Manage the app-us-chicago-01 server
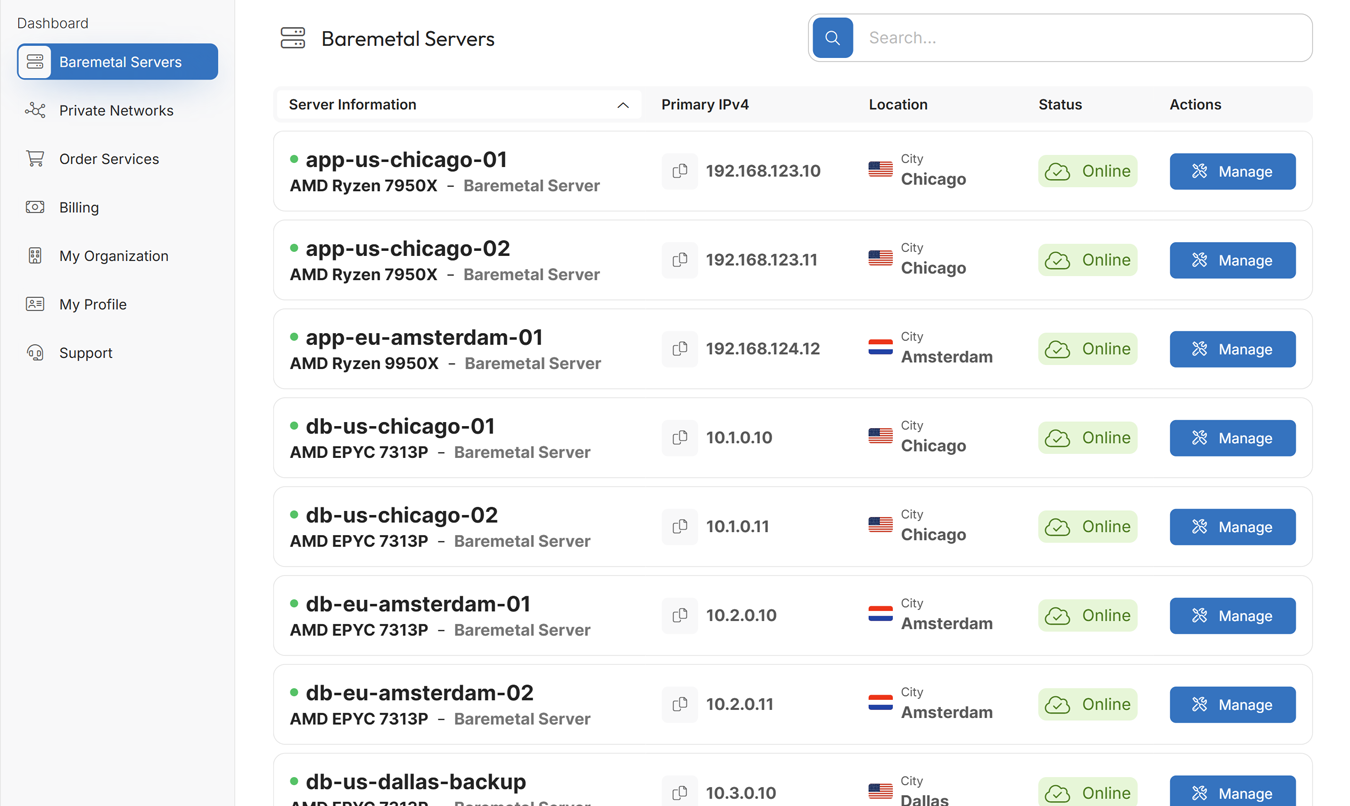The height and width of the screenshot is (806, 1350). tap(1232, 172)
